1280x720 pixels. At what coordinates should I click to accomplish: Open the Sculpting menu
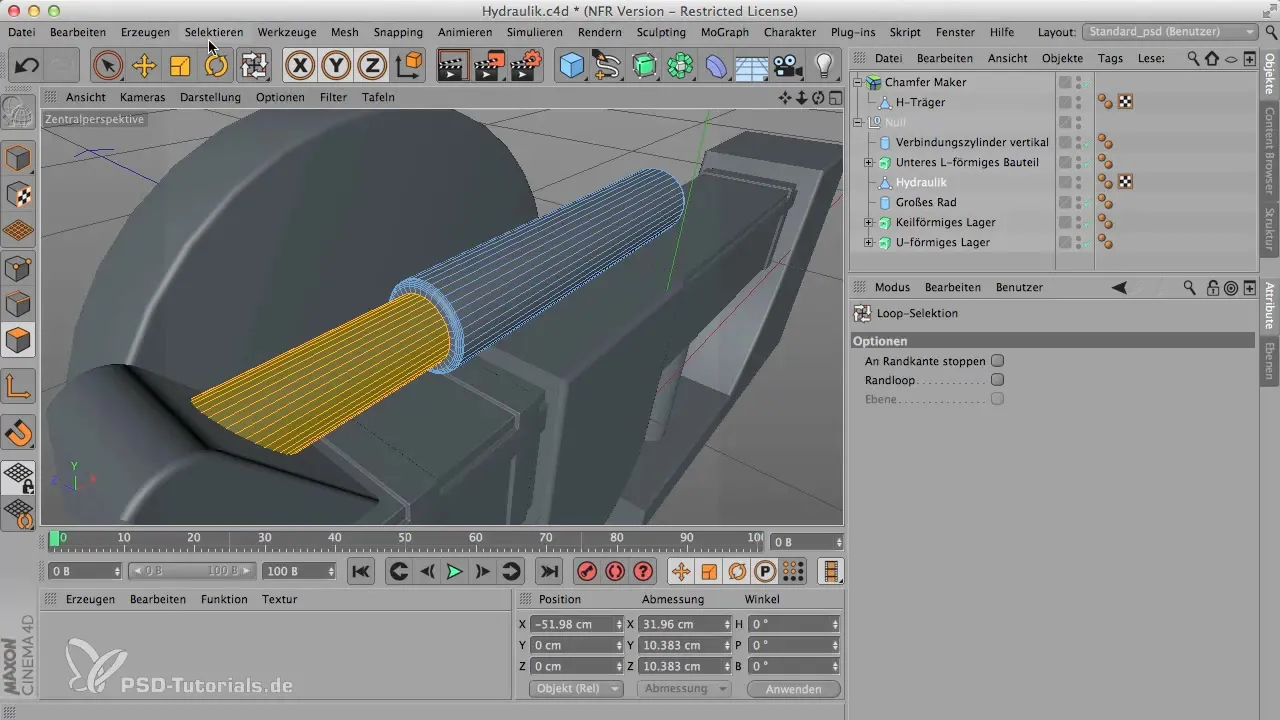tap(661, 32)
